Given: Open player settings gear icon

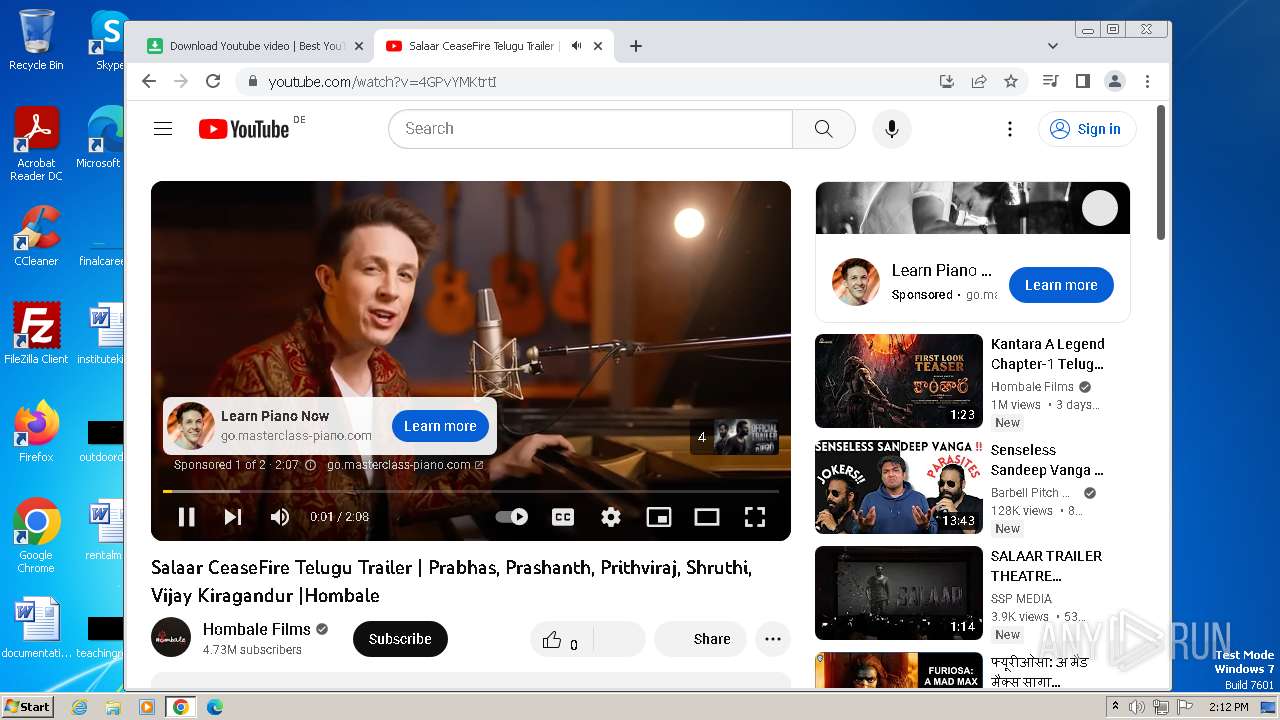Looking at the screenshot, I should tap(611, 517).
